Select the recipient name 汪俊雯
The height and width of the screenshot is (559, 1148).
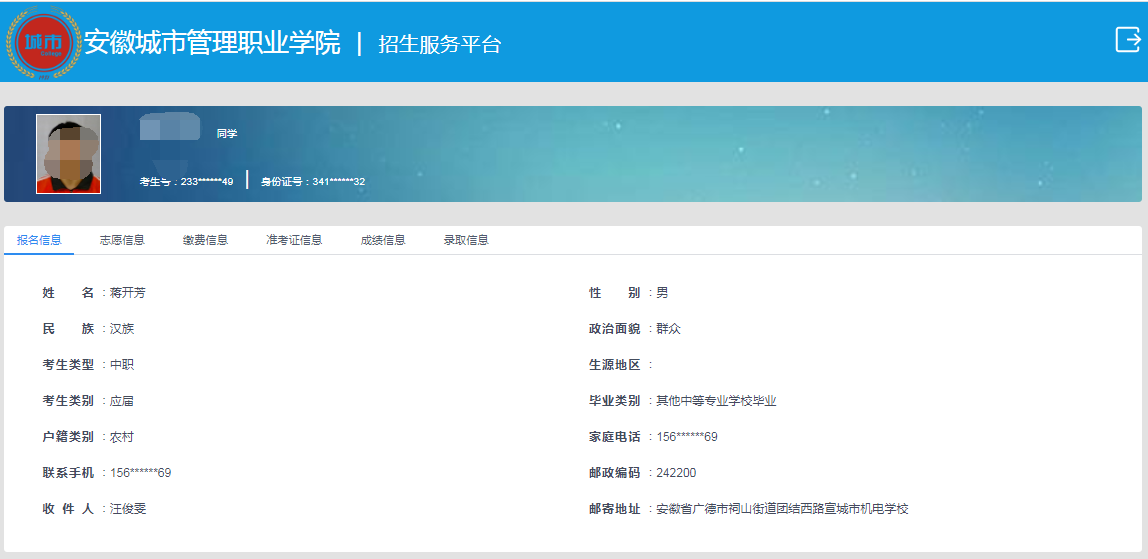pyautogui.click(x=128, y=509)
